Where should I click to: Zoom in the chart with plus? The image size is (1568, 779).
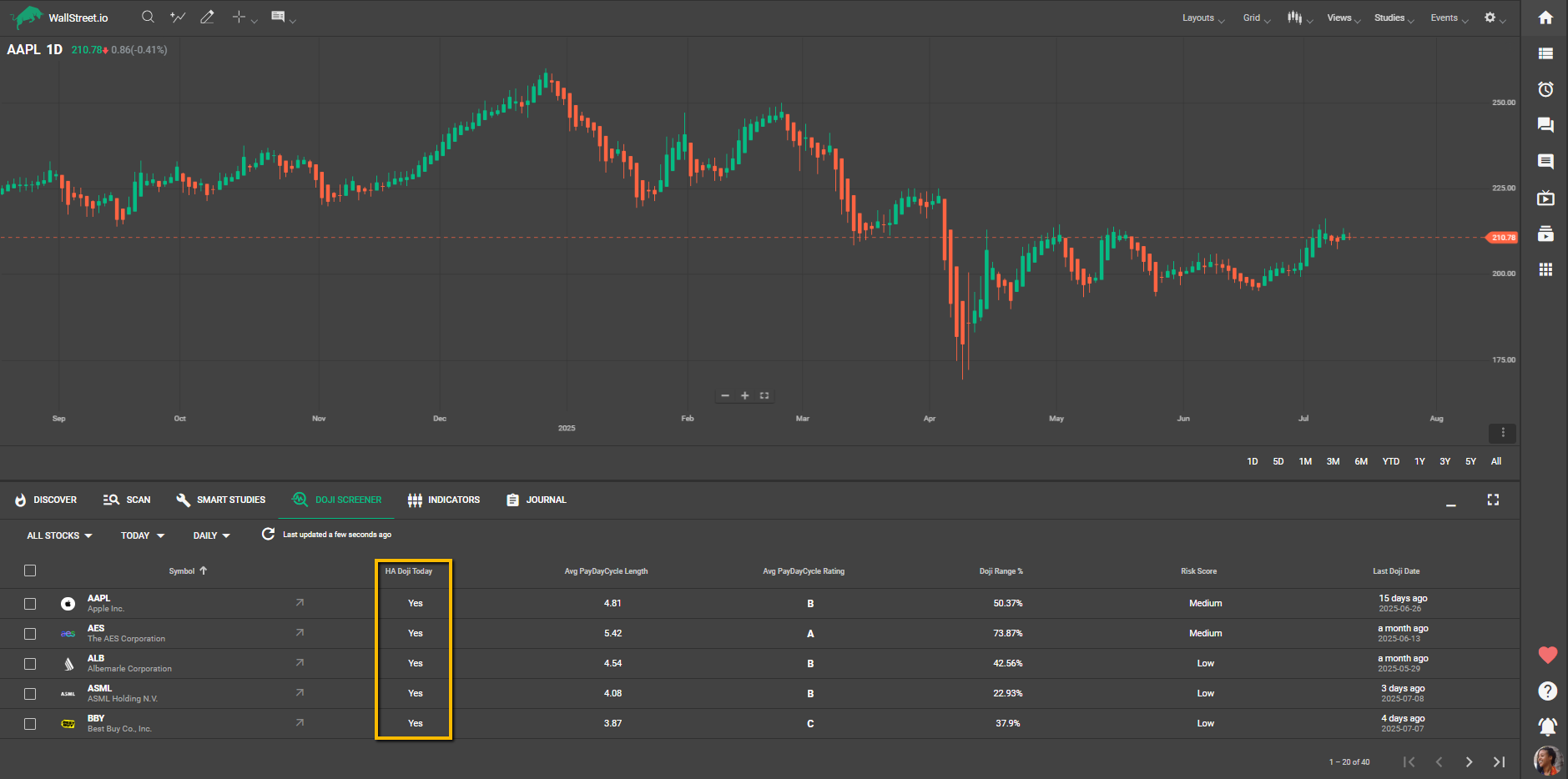[x=744, y=395]
